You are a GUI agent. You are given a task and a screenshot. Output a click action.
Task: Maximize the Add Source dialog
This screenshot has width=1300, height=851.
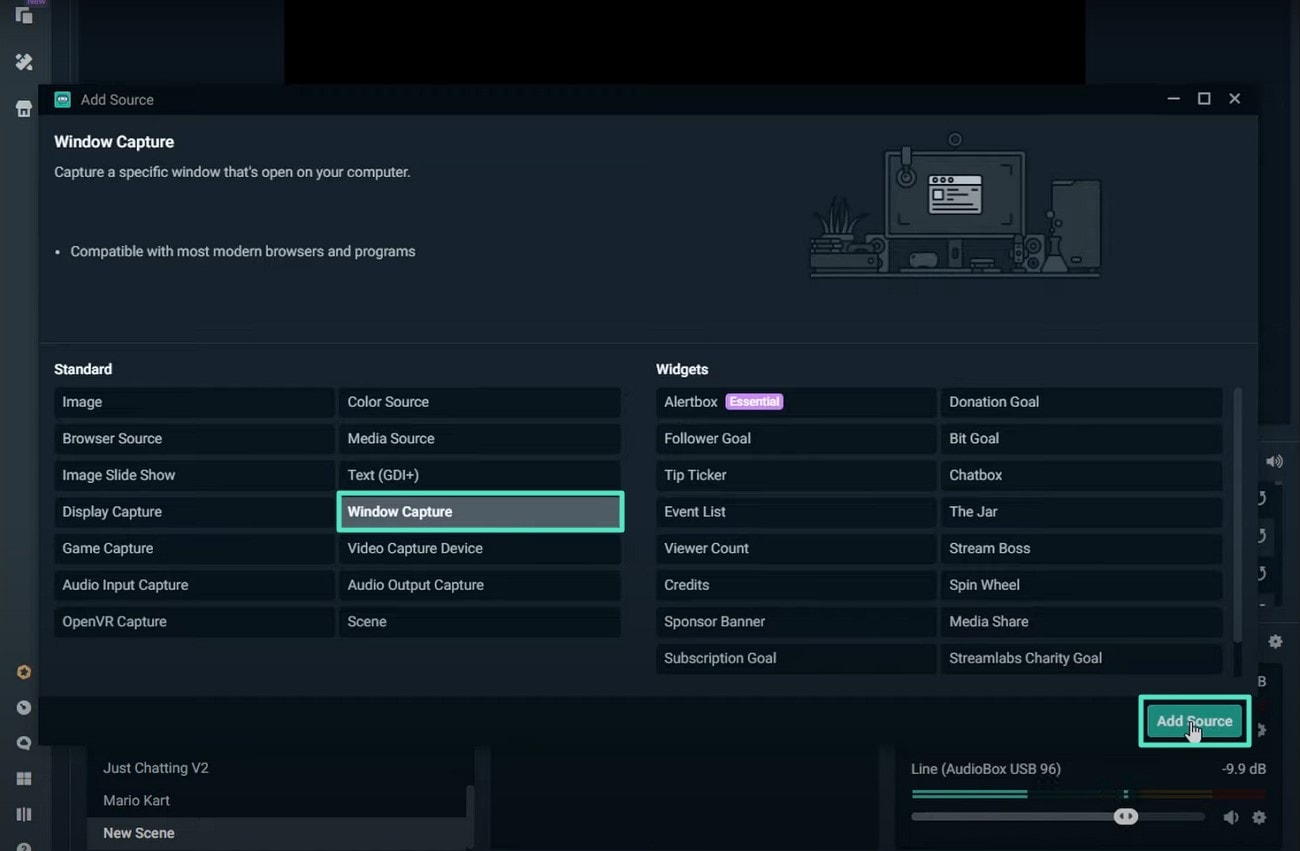1204,99
